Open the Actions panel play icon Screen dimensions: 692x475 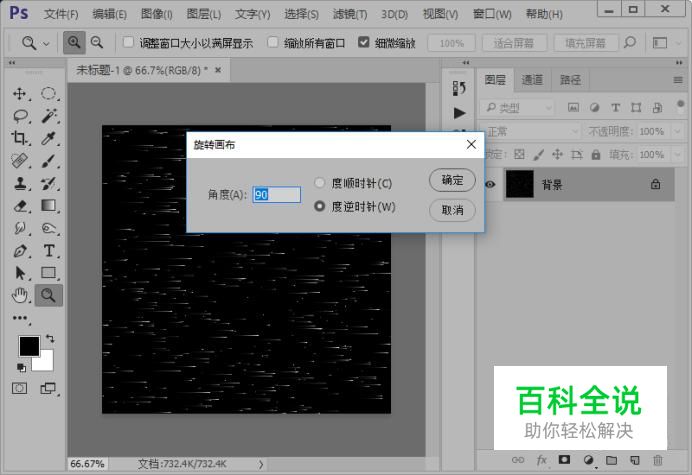[x=459, y=113]
